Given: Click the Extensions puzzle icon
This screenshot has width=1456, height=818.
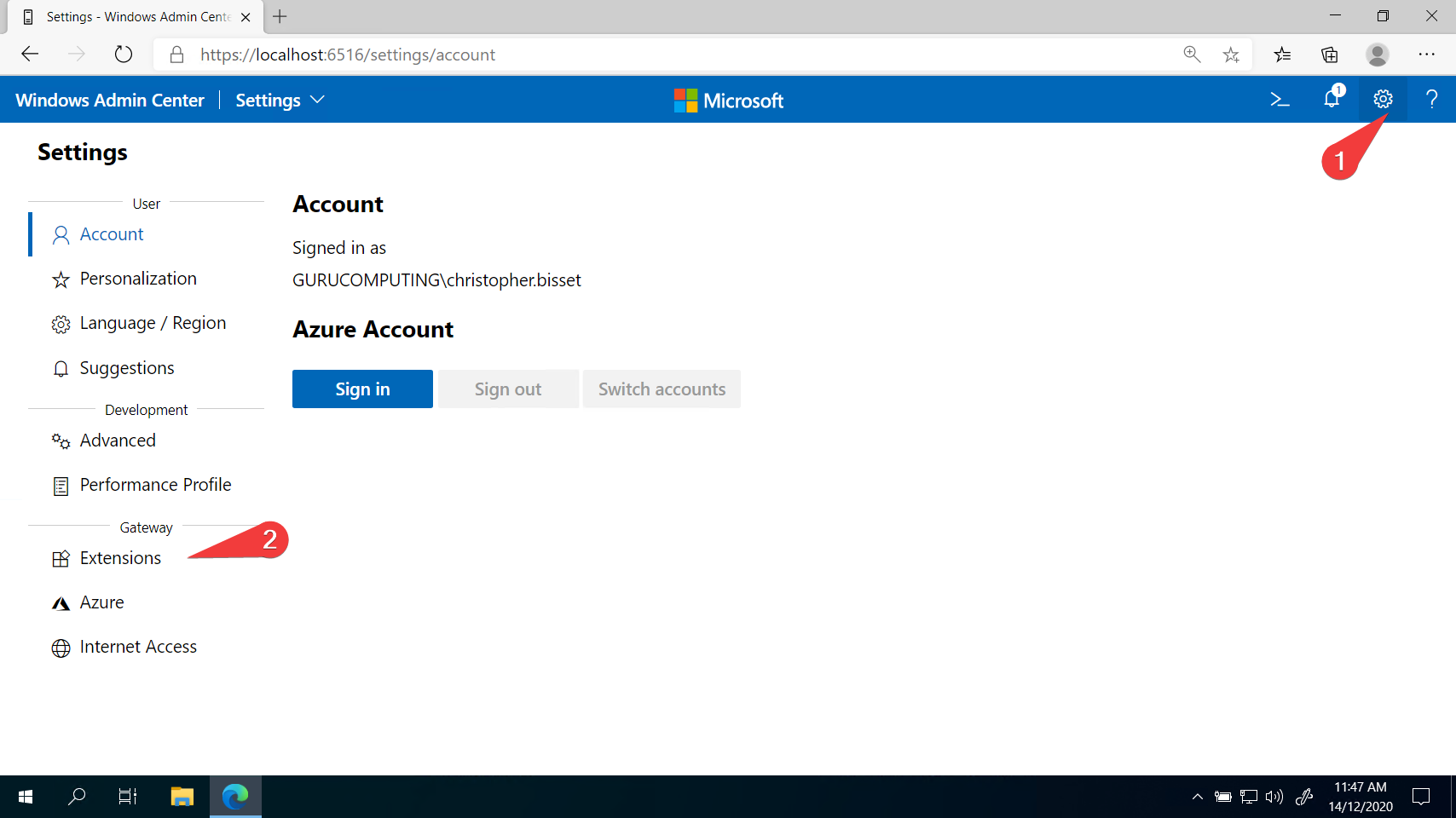Looking at the screenshot, I should (x=61, y=559).
